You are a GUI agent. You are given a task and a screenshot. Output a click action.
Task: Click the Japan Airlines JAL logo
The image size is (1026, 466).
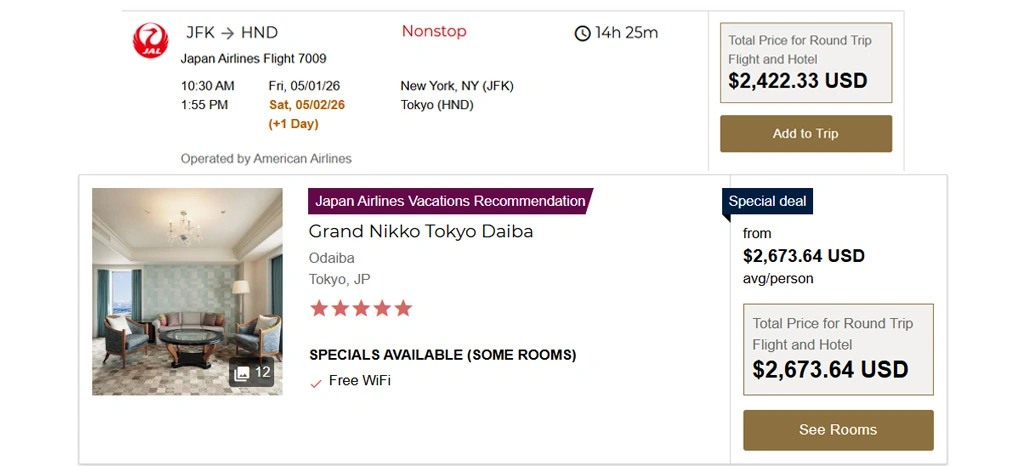151,41
